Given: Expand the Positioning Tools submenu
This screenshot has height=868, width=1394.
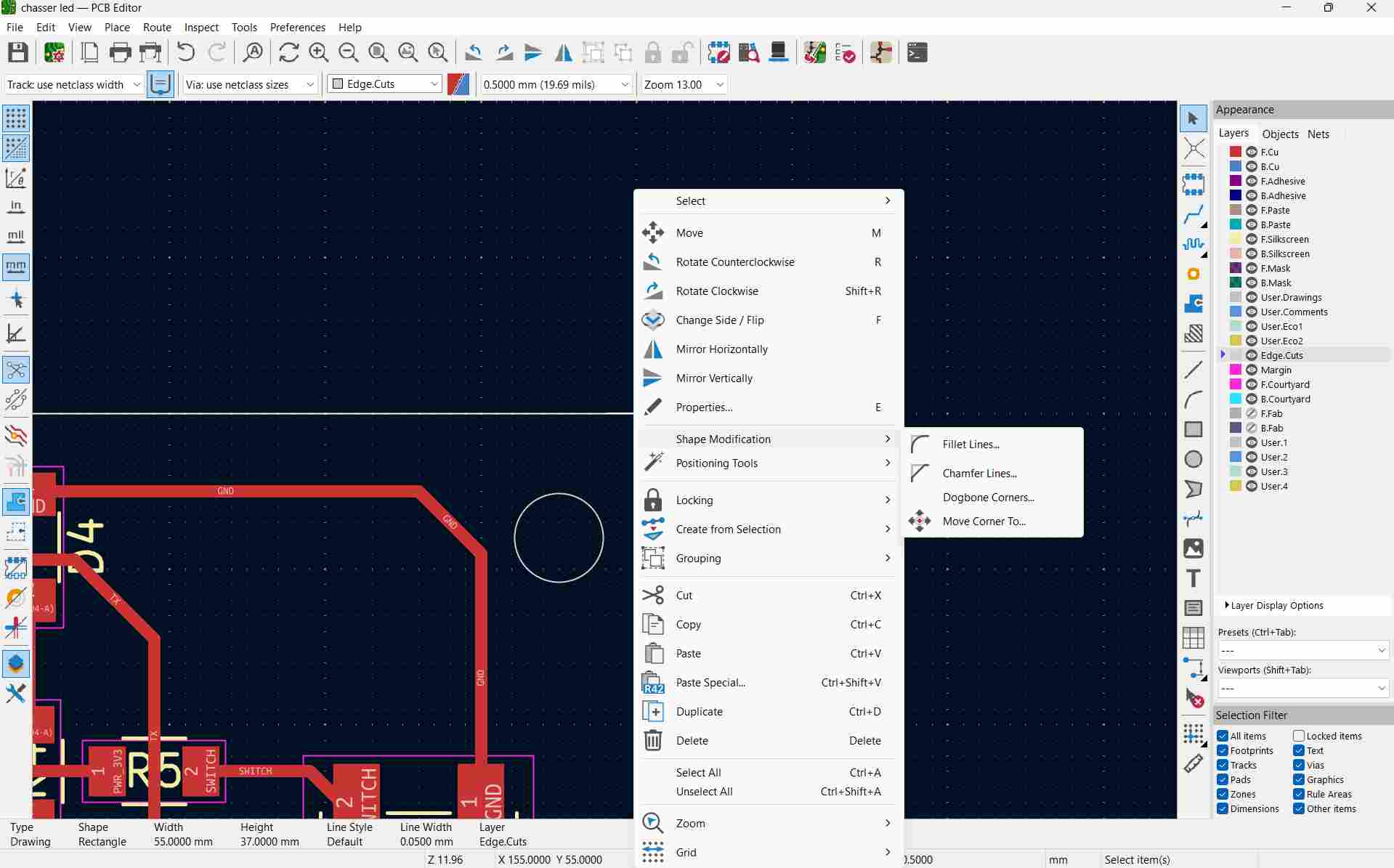Looking at the screenshot, I should click(769, 463).
